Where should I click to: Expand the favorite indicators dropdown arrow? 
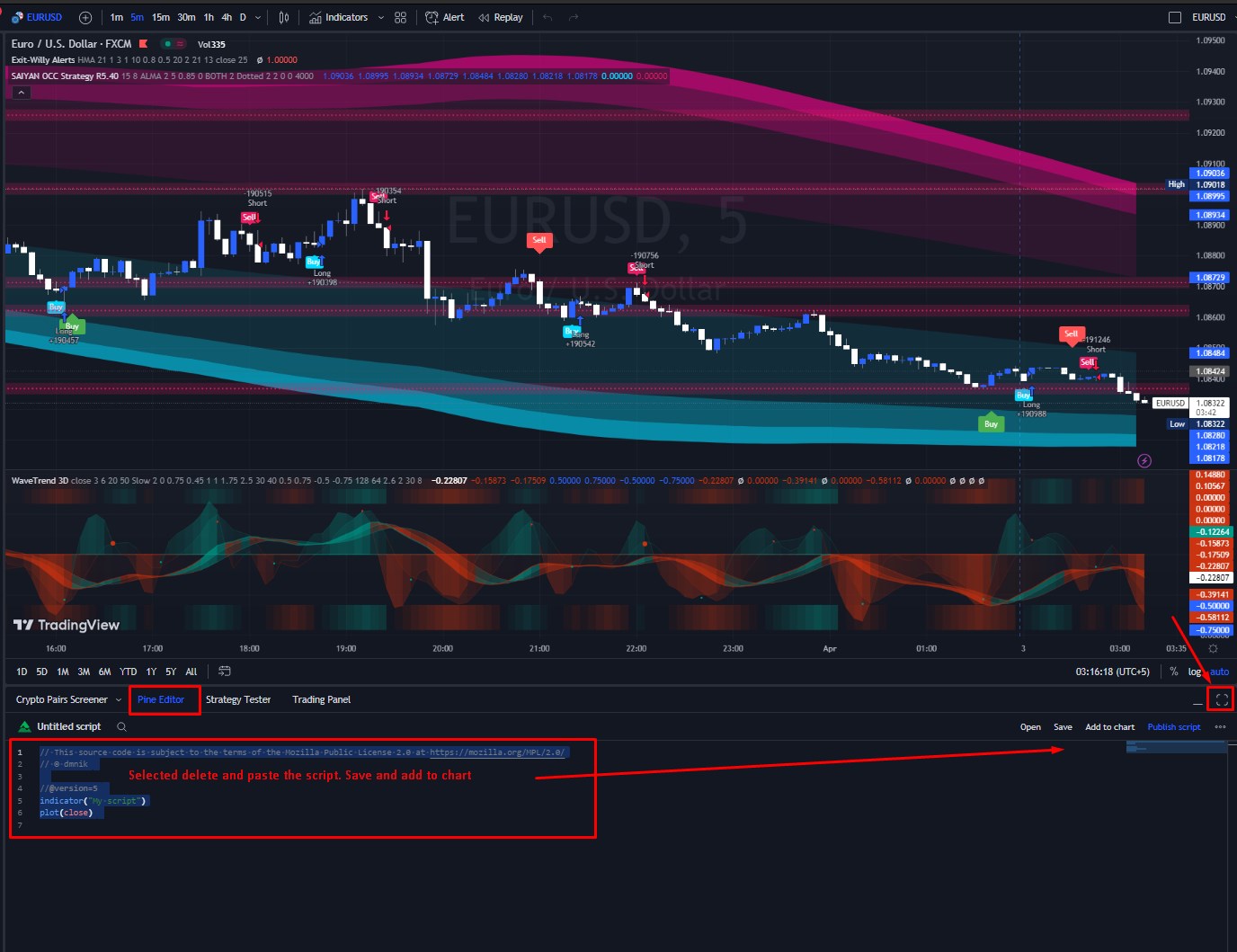[381, 17]
